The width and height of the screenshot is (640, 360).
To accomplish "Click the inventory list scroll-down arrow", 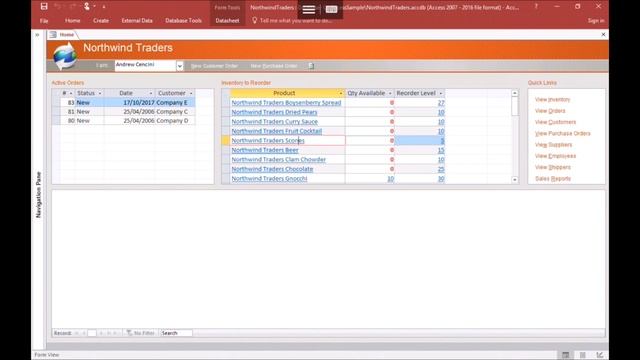I will [x=515, y=180].
